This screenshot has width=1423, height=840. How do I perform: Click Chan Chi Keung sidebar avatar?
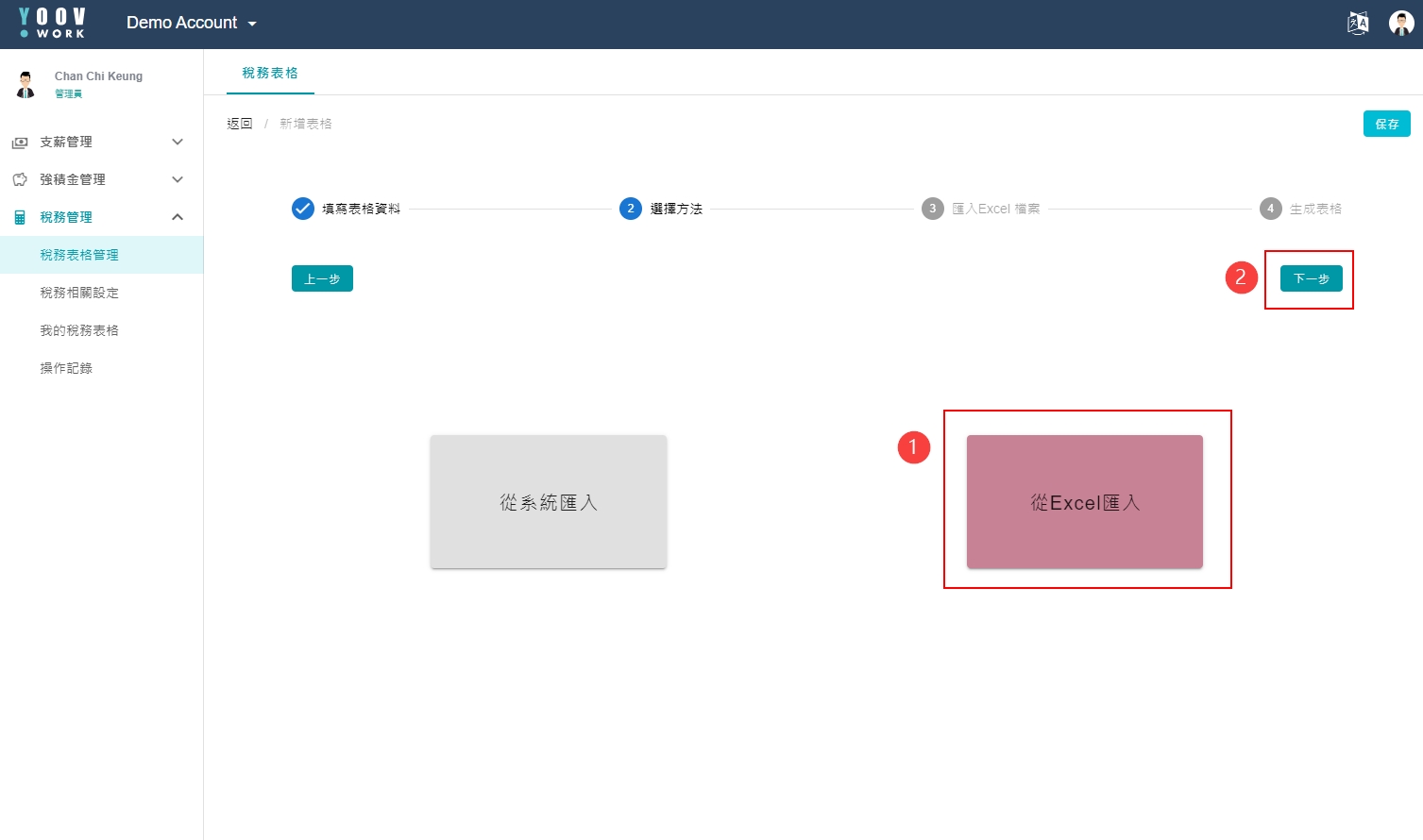(25, 84)
